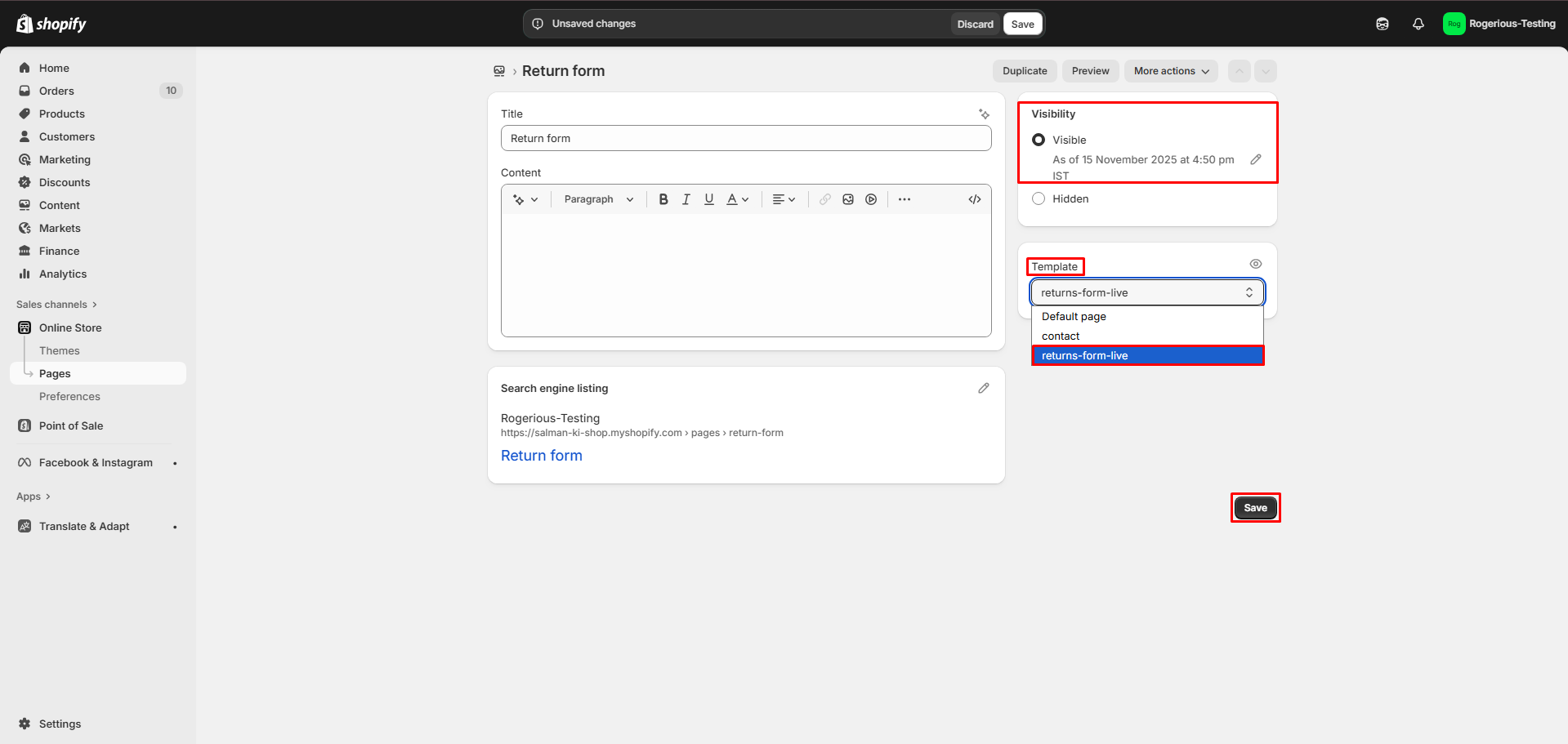Select the Hidden visibility option
This screenshot has height=744, width=1568.
click(1039, 198)
